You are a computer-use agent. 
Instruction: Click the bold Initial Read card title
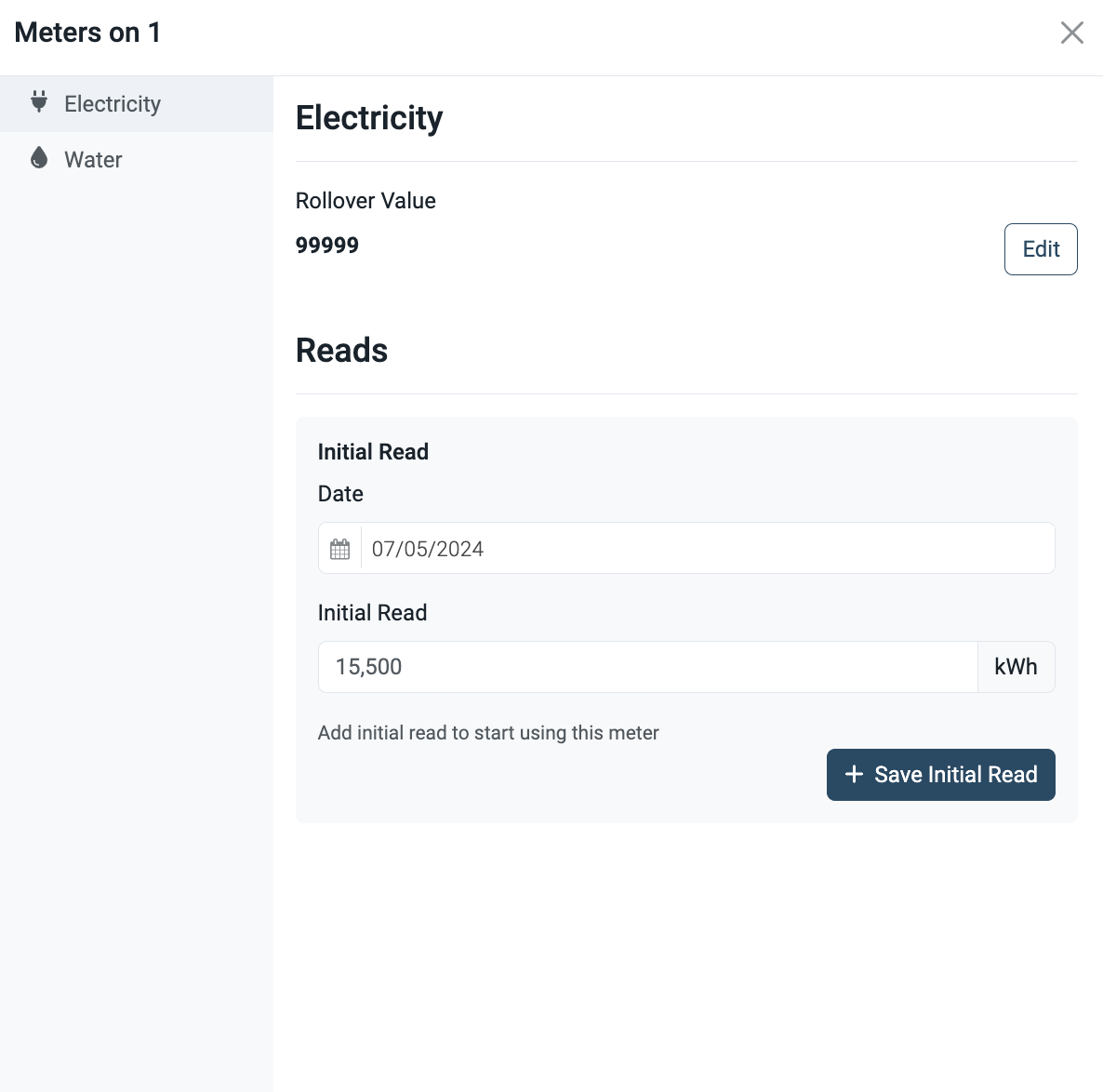(x=373, y=452)
